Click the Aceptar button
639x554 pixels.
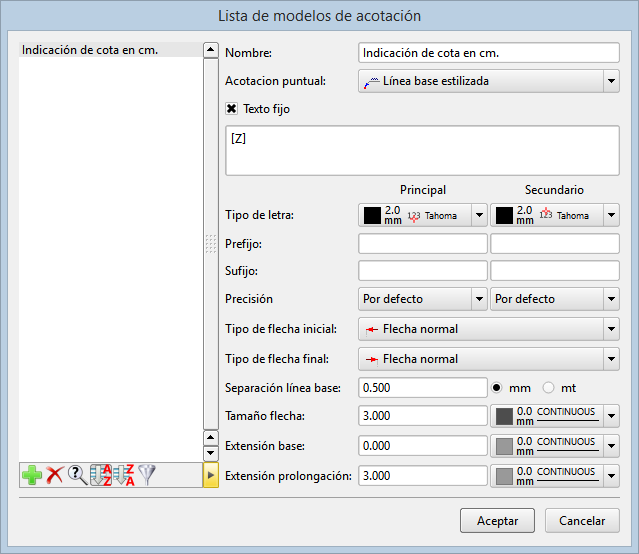(497, 521)
